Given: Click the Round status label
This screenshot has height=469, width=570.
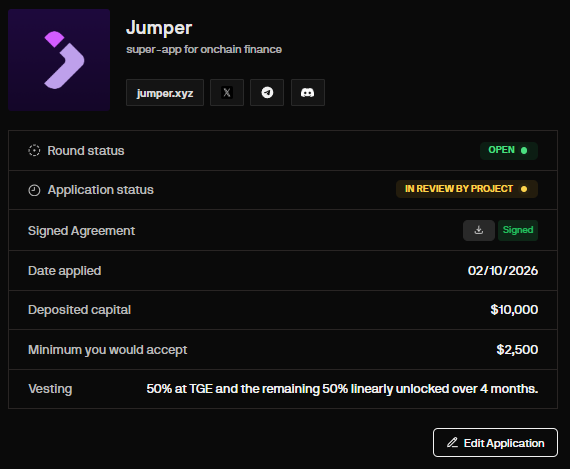Looking at the screenshot, I should [86, 151].
